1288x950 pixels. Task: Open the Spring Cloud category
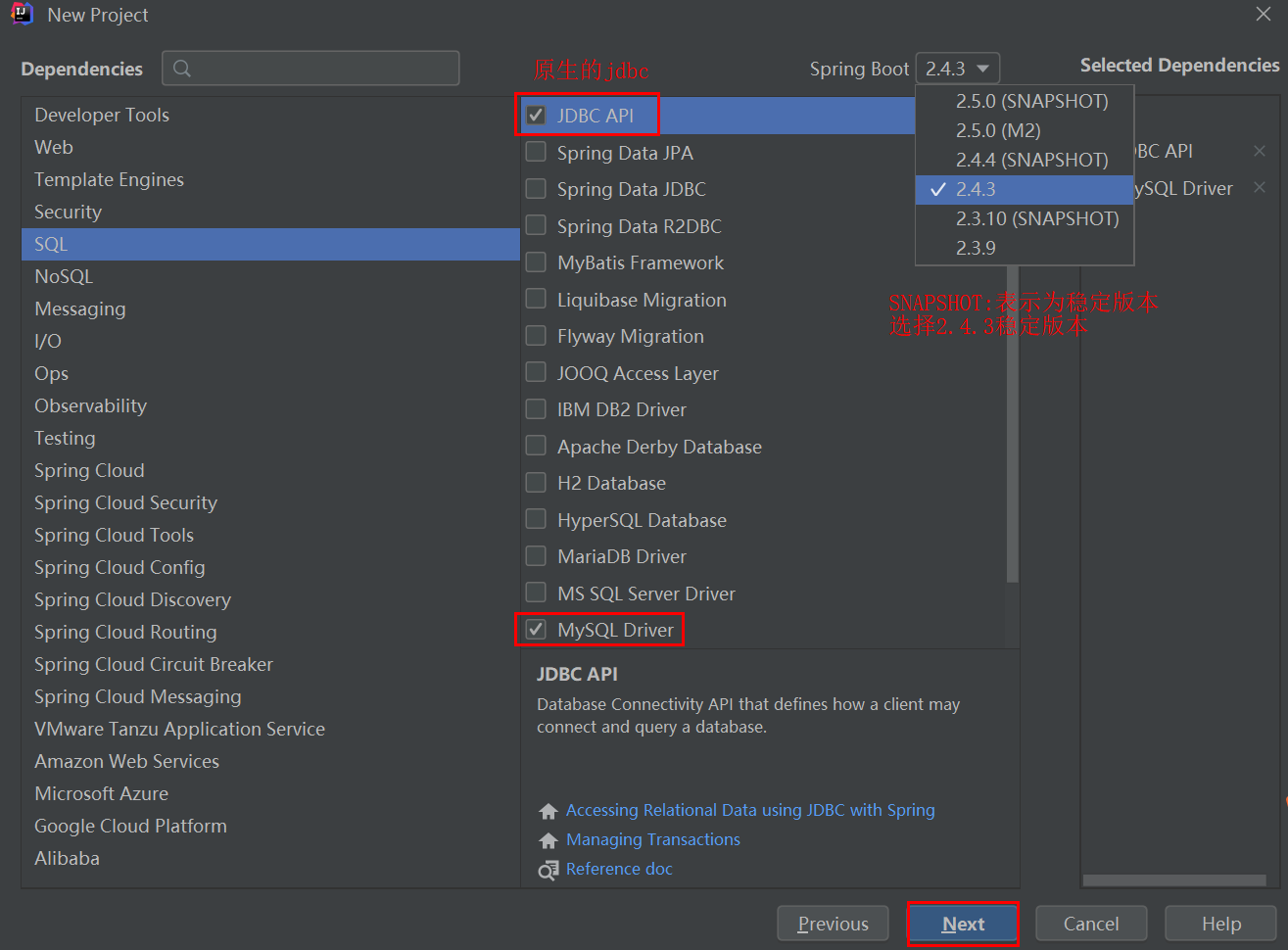(270, 470)
